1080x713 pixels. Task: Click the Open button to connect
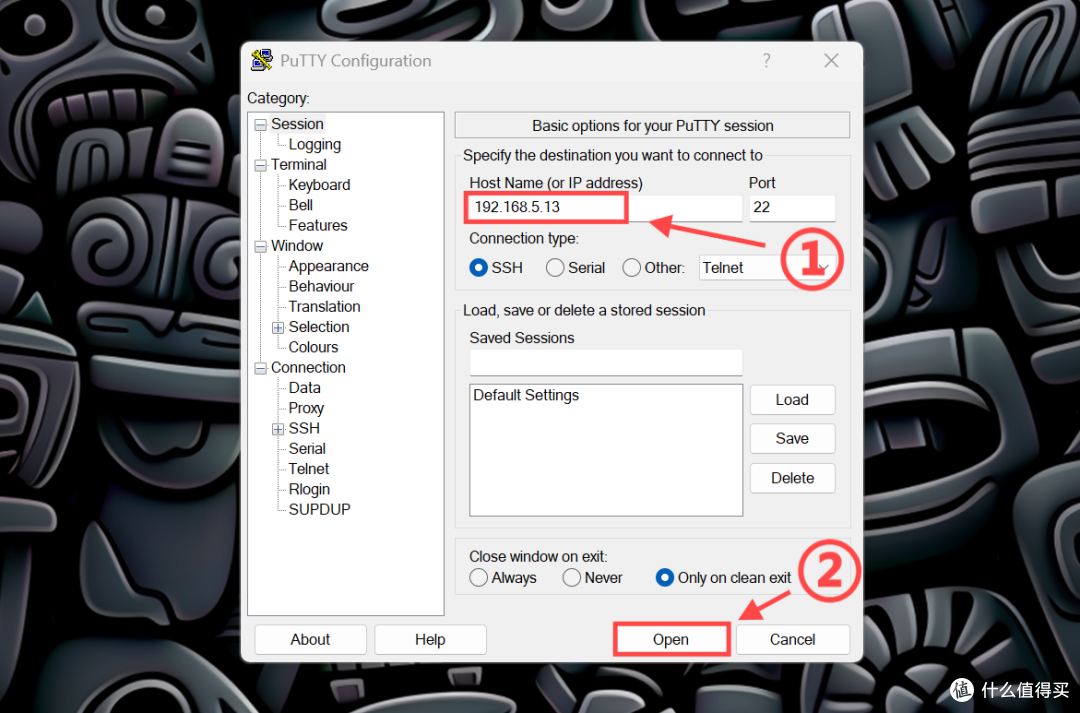click(671, 639)
